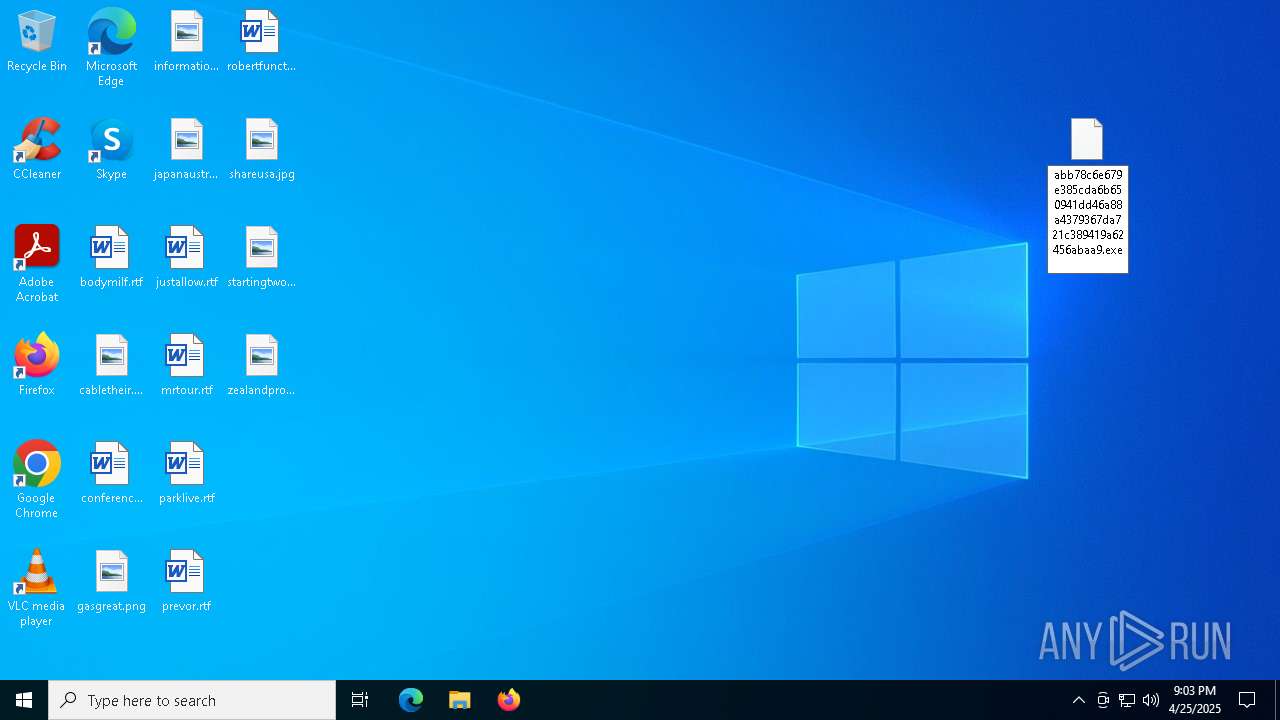Open Task View from the taskbar

tap(360, 700)
